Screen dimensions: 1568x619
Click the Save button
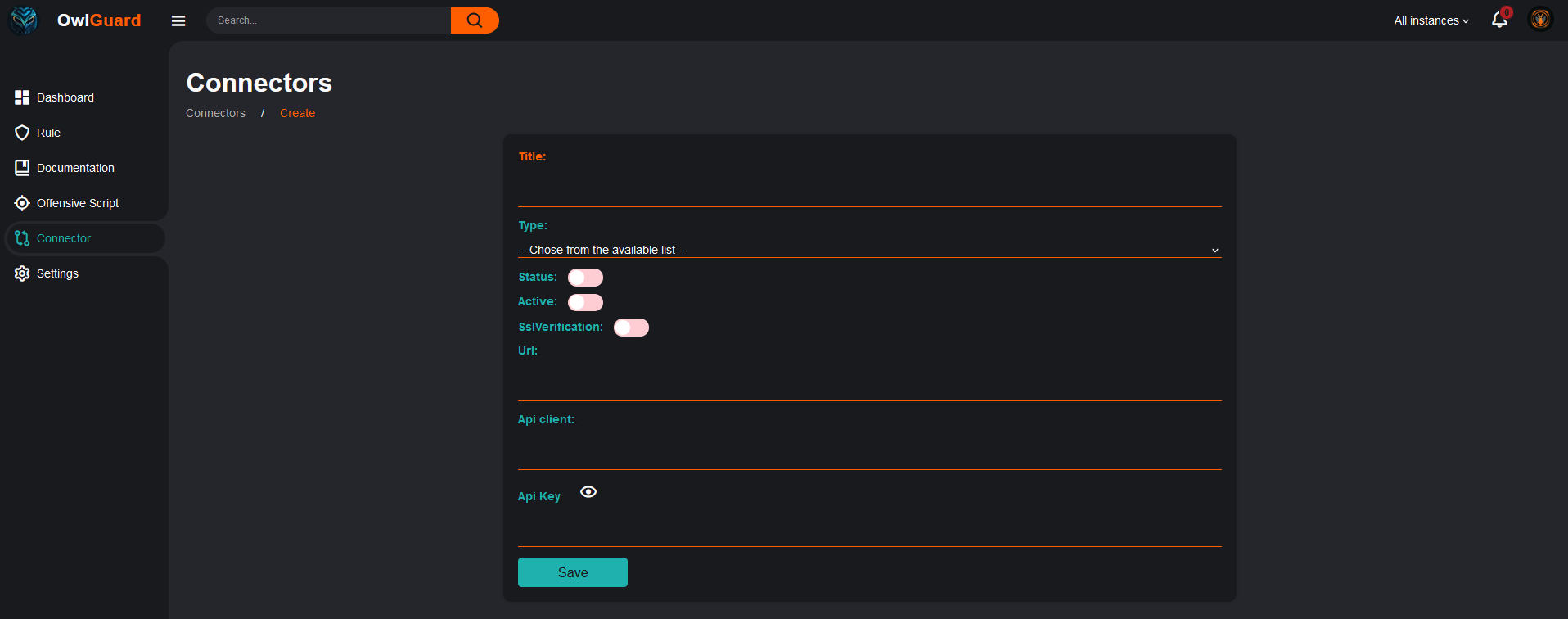coord(573,572)
